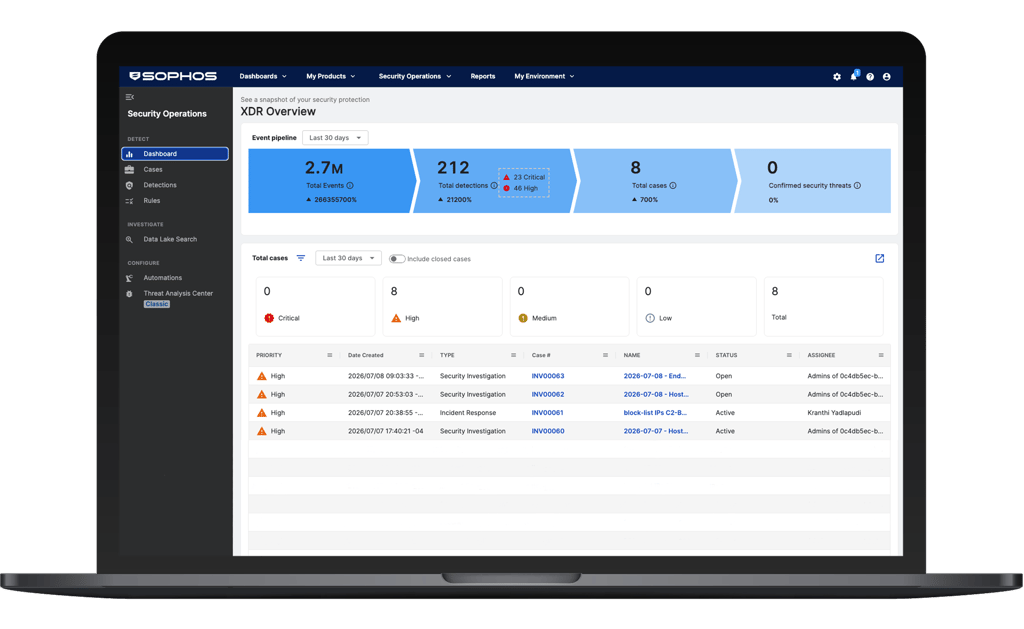
Task: Click the Total cases filter icon
Action: 300,258
